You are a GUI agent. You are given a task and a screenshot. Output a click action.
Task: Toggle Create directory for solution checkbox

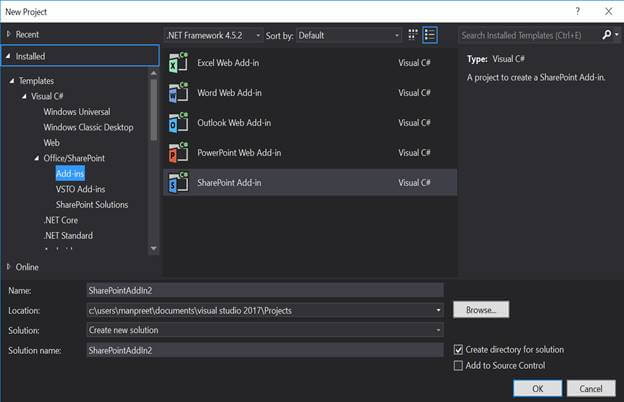click(458, 350)
